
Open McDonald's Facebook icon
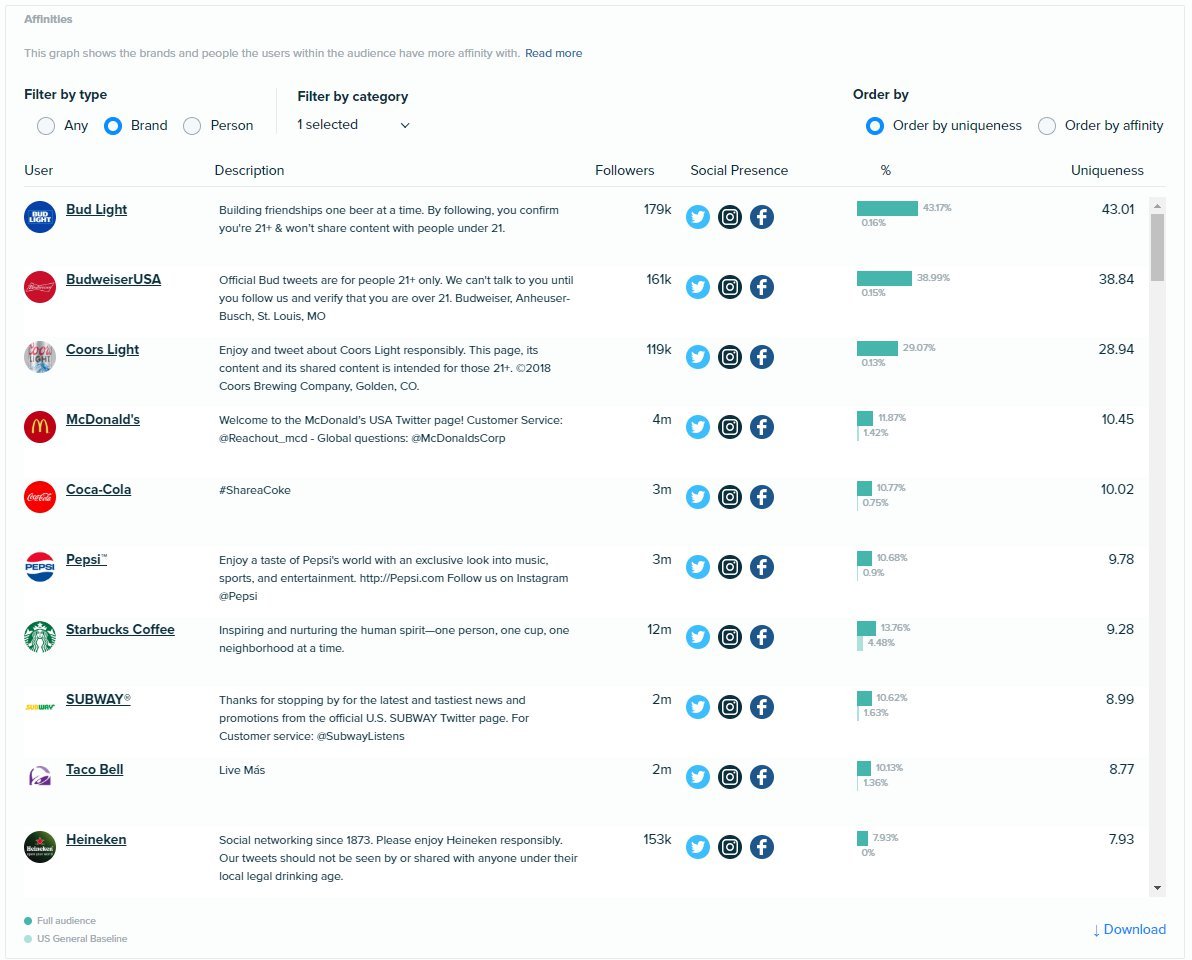(x=762, y=426)
